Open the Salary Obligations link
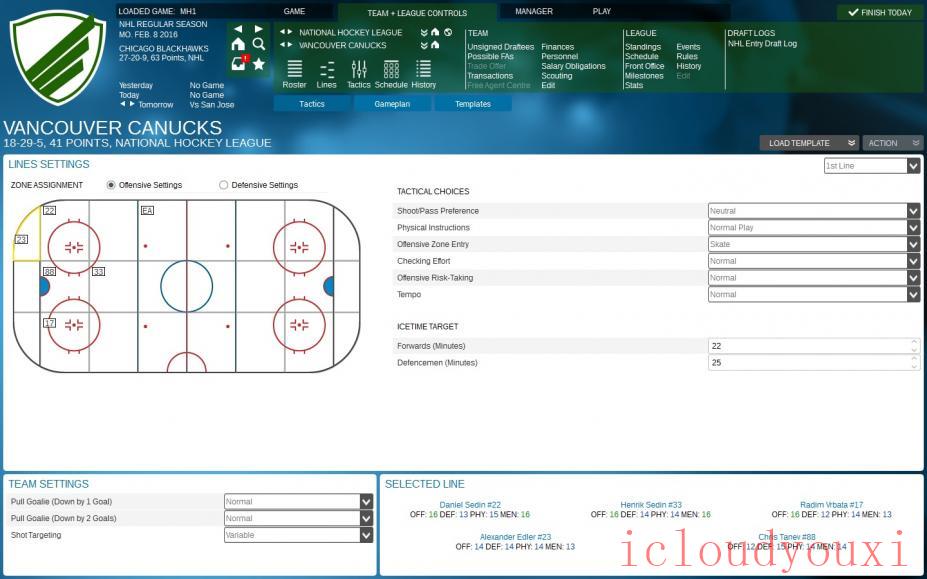The image size is (927, 579). (x=573, y=66)
